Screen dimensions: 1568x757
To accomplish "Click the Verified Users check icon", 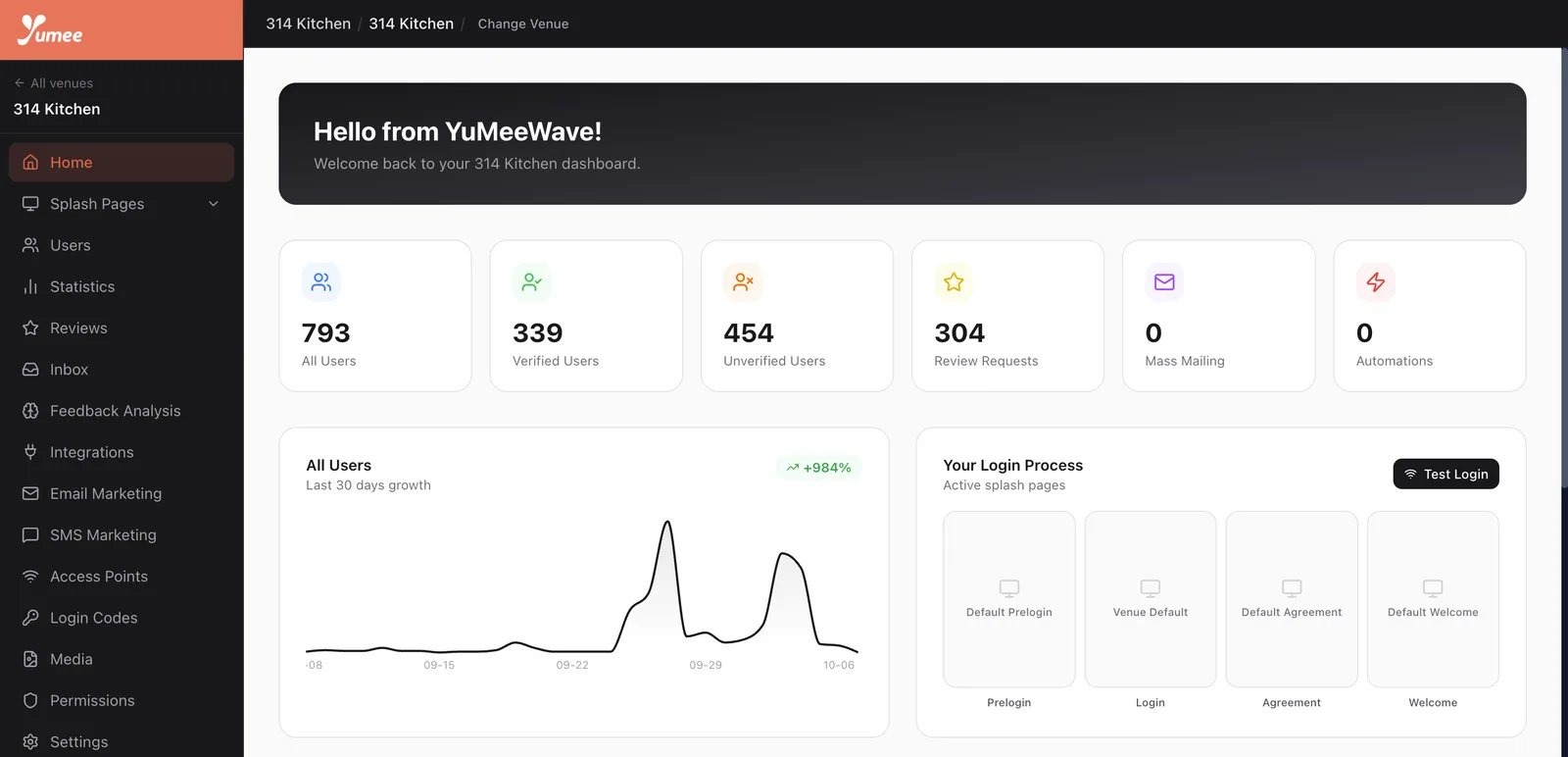I will (x=532, y=282).
